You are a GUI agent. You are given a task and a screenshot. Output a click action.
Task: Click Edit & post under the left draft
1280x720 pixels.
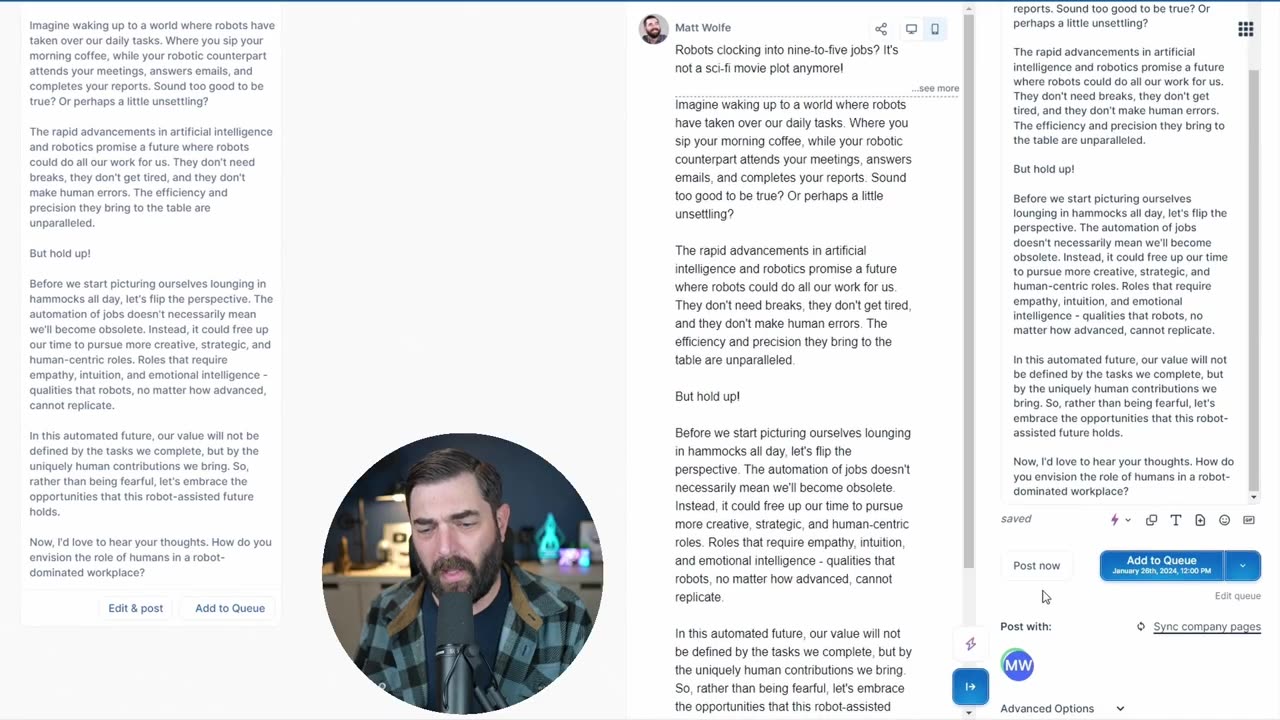coord(136,608)
